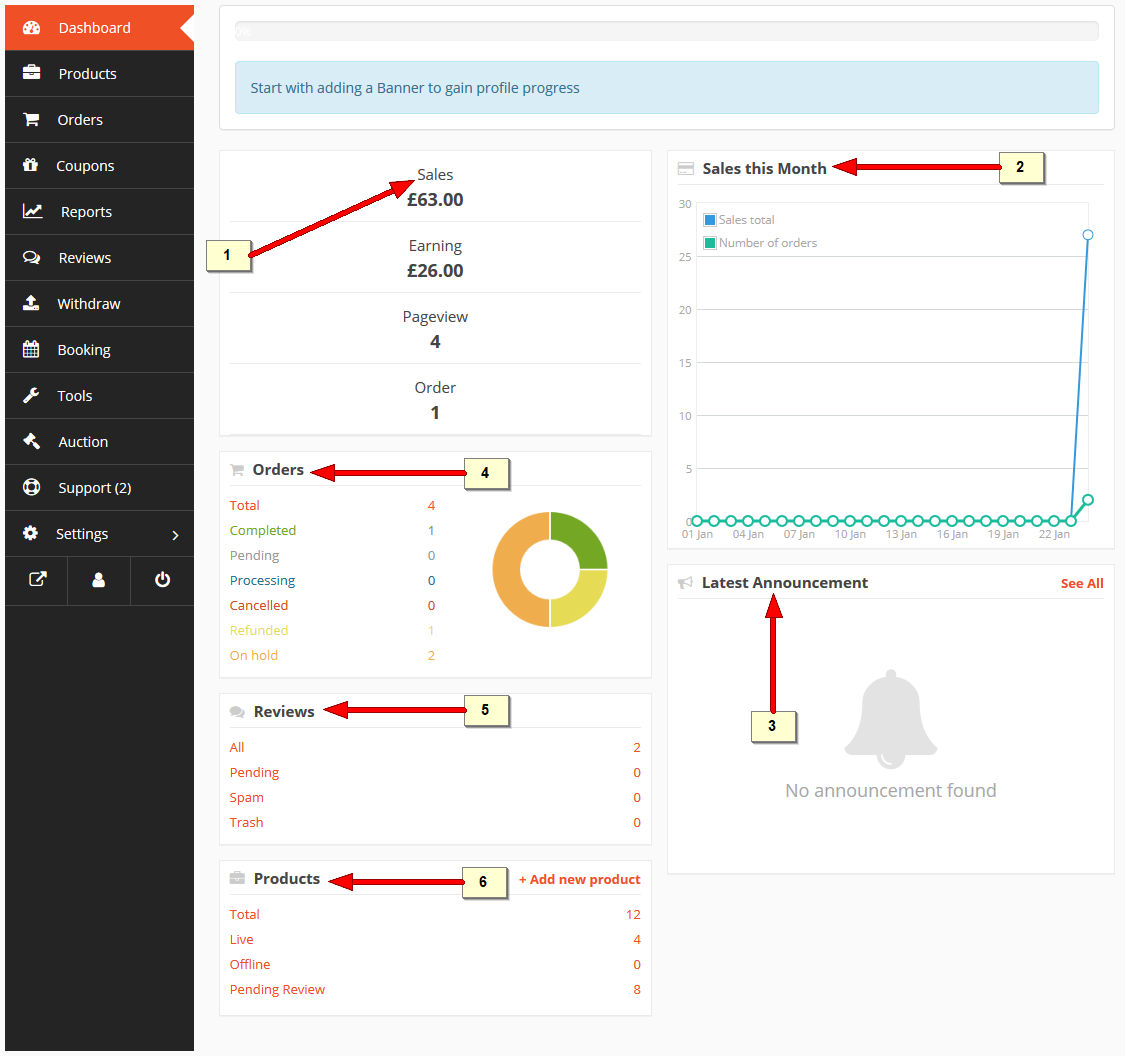Click the Auction gavel icon
The width and height of the screenshot is (1125, 1056).
coord(32,441)
